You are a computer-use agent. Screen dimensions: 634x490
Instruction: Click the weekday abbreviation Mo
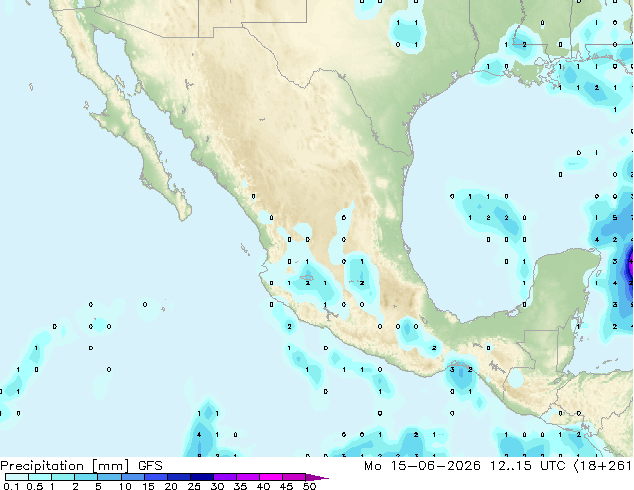click(x=373, y=466)
